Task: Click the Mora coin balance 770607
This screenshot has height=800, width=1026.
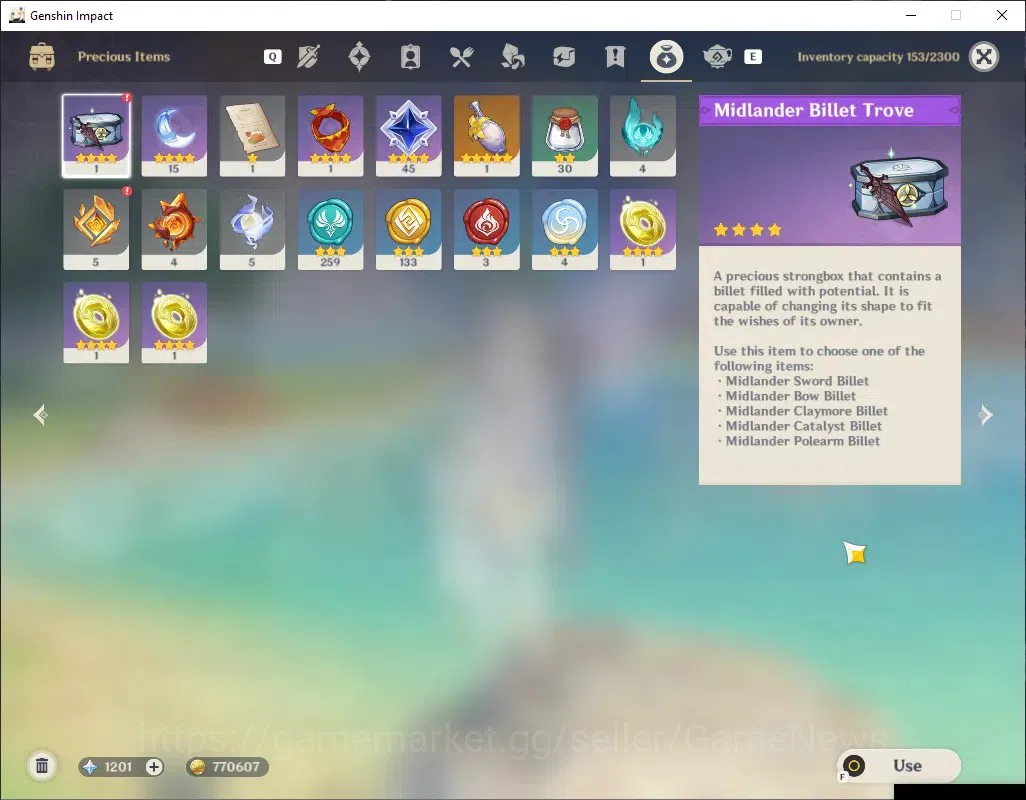Action: coord(227,767)
